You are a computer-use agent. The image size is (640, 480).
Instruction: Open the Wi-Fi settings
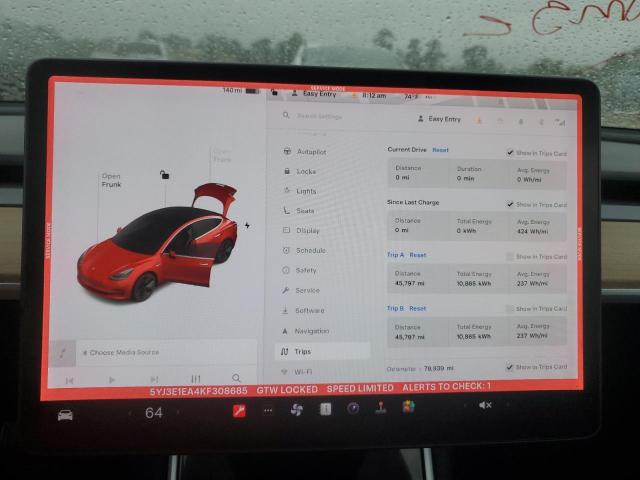296,372
